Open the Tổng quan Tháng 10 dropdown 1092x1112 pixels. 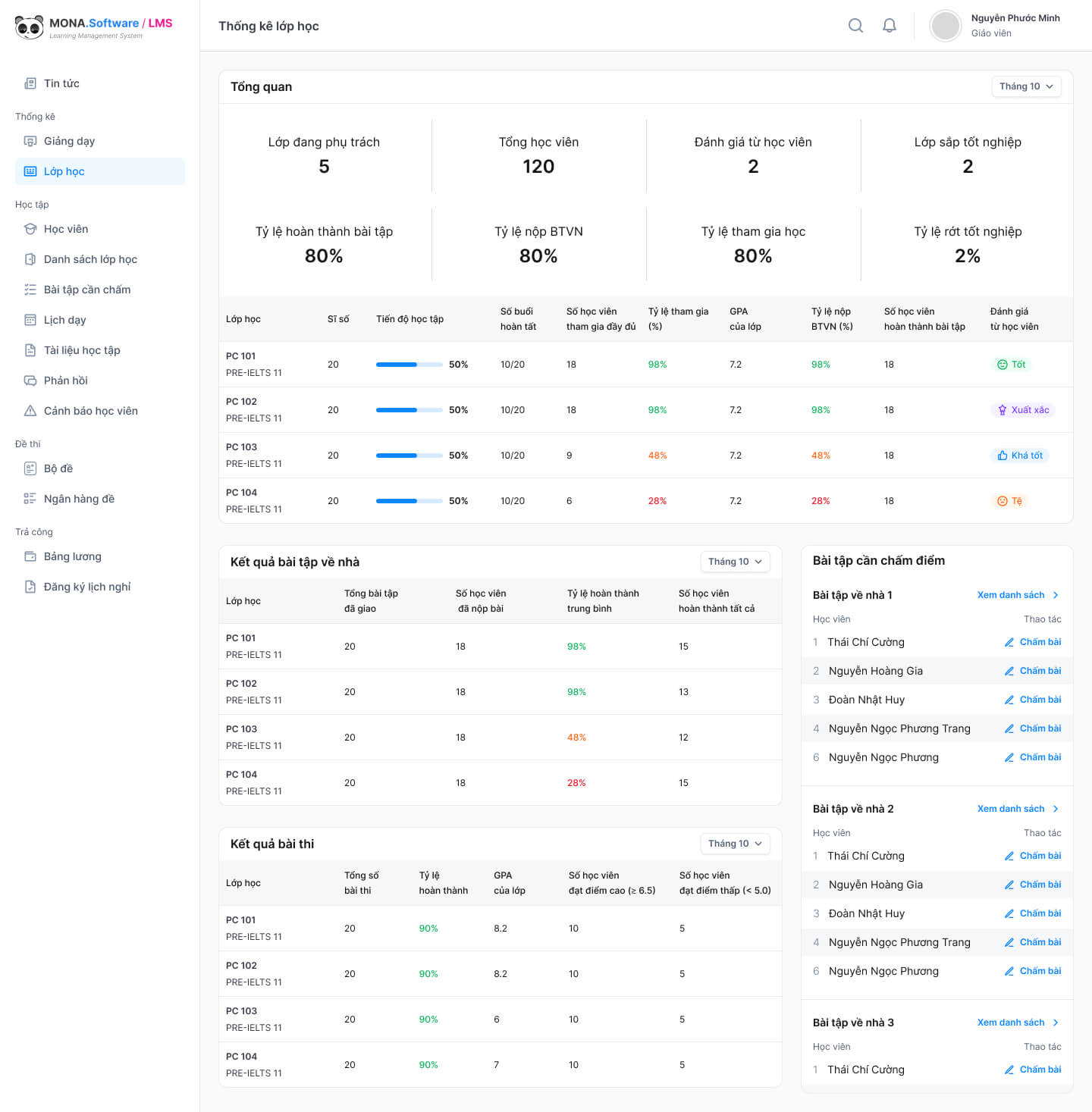pyautogui.click(x=1026, y=86)
